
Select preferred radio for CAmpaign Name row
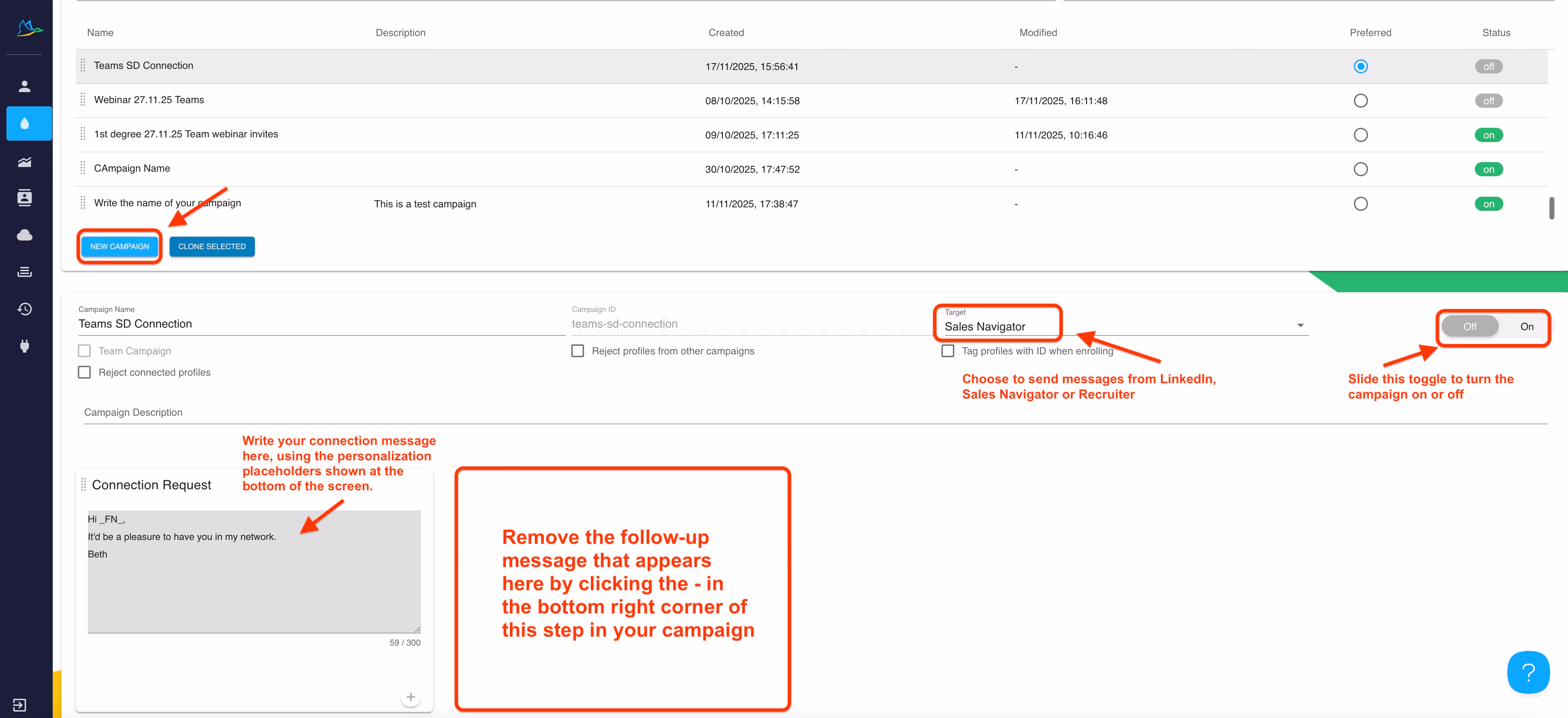1361,169
